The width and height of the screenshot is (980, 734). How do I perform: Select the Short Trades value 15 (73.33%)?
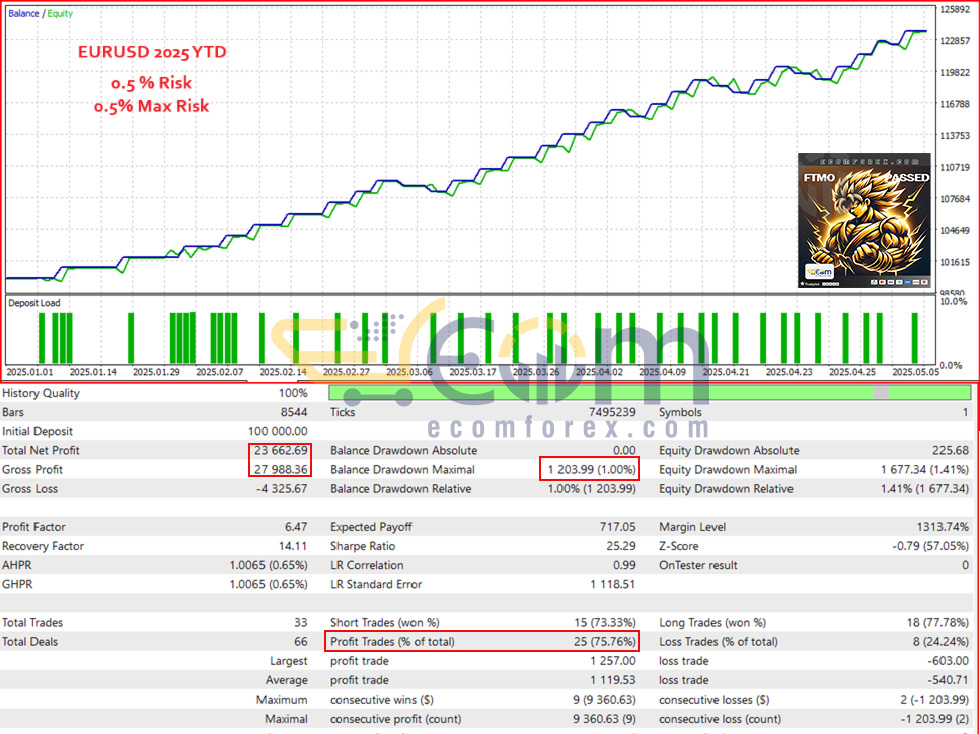click(x=604, y=623)
